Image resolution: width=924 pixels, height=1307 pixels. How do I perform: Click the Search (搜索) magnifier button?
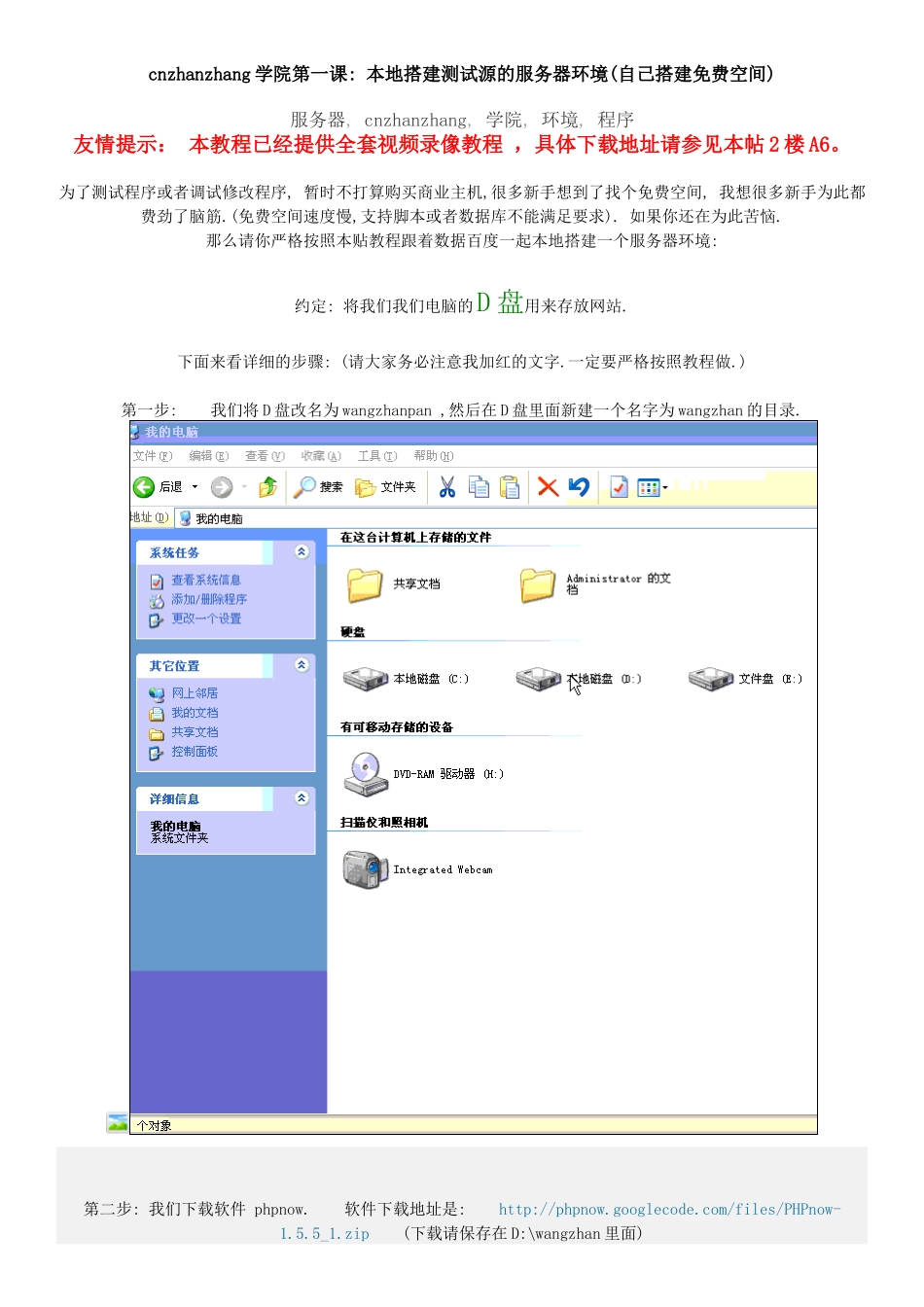tap(318, 486)
